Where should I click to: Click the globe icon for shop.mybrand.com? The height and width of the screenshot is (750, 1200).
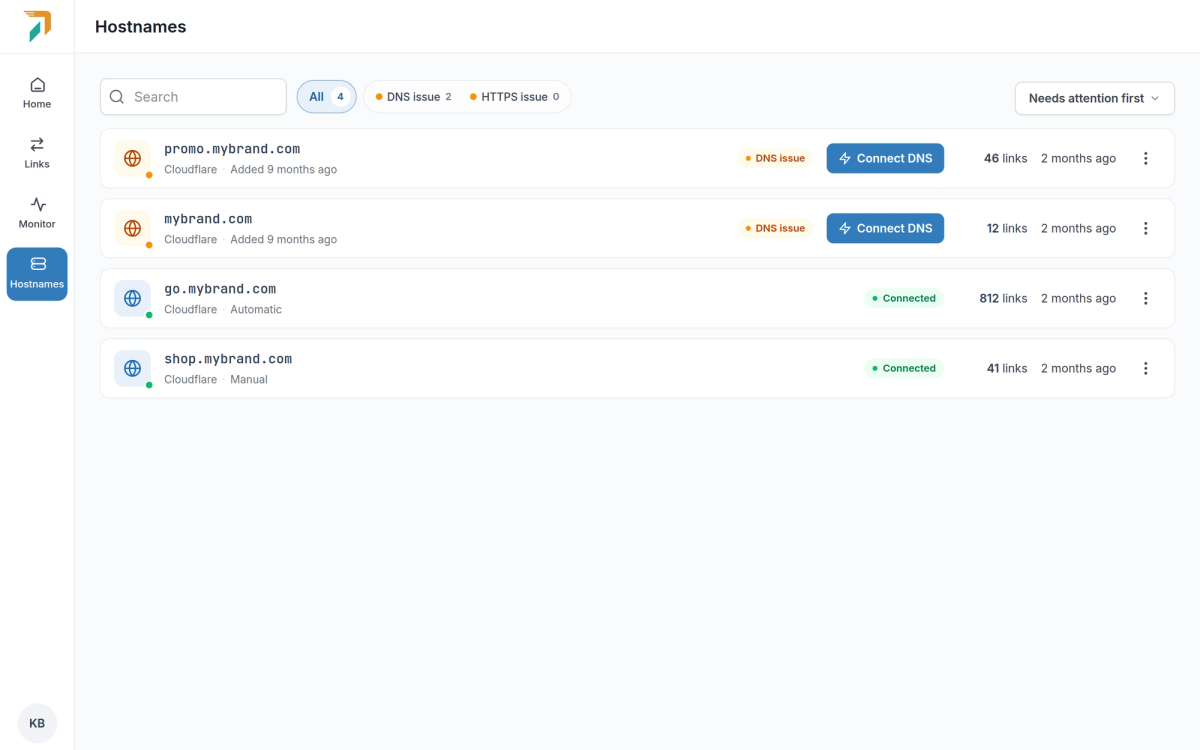[132, 368]
